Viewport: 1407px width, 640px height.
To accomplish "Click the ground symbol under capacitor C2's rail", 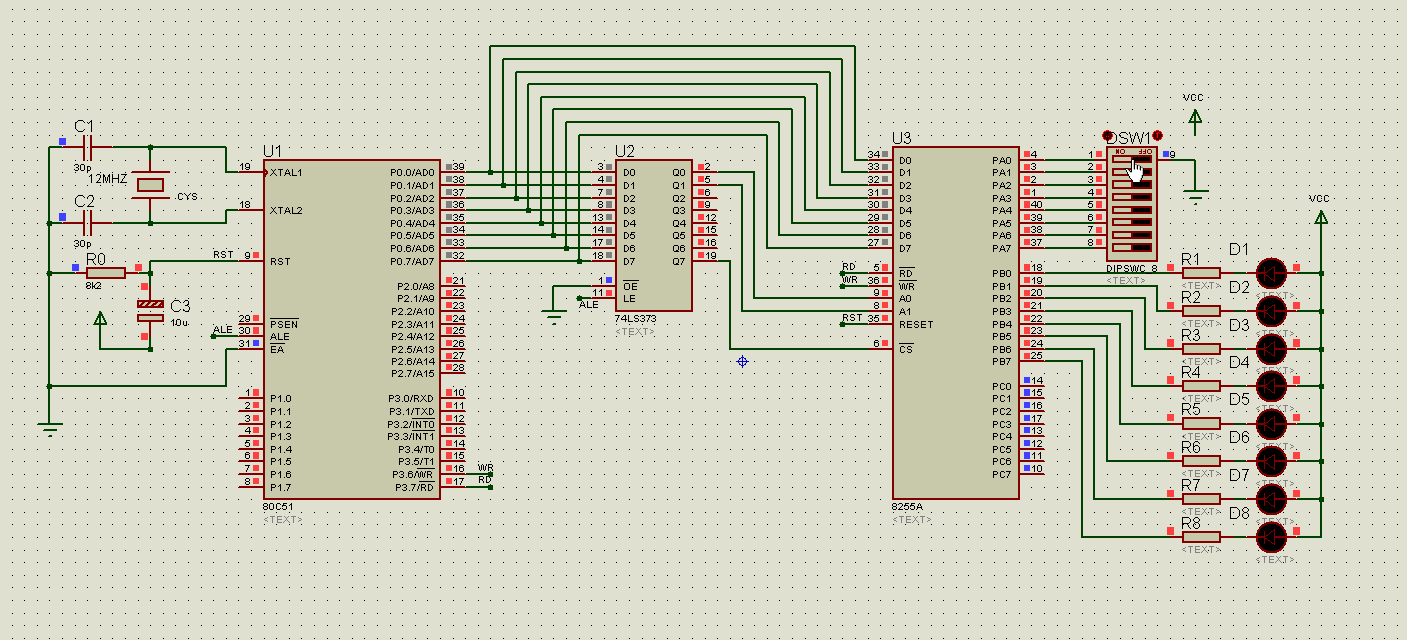I will point(49,430).
